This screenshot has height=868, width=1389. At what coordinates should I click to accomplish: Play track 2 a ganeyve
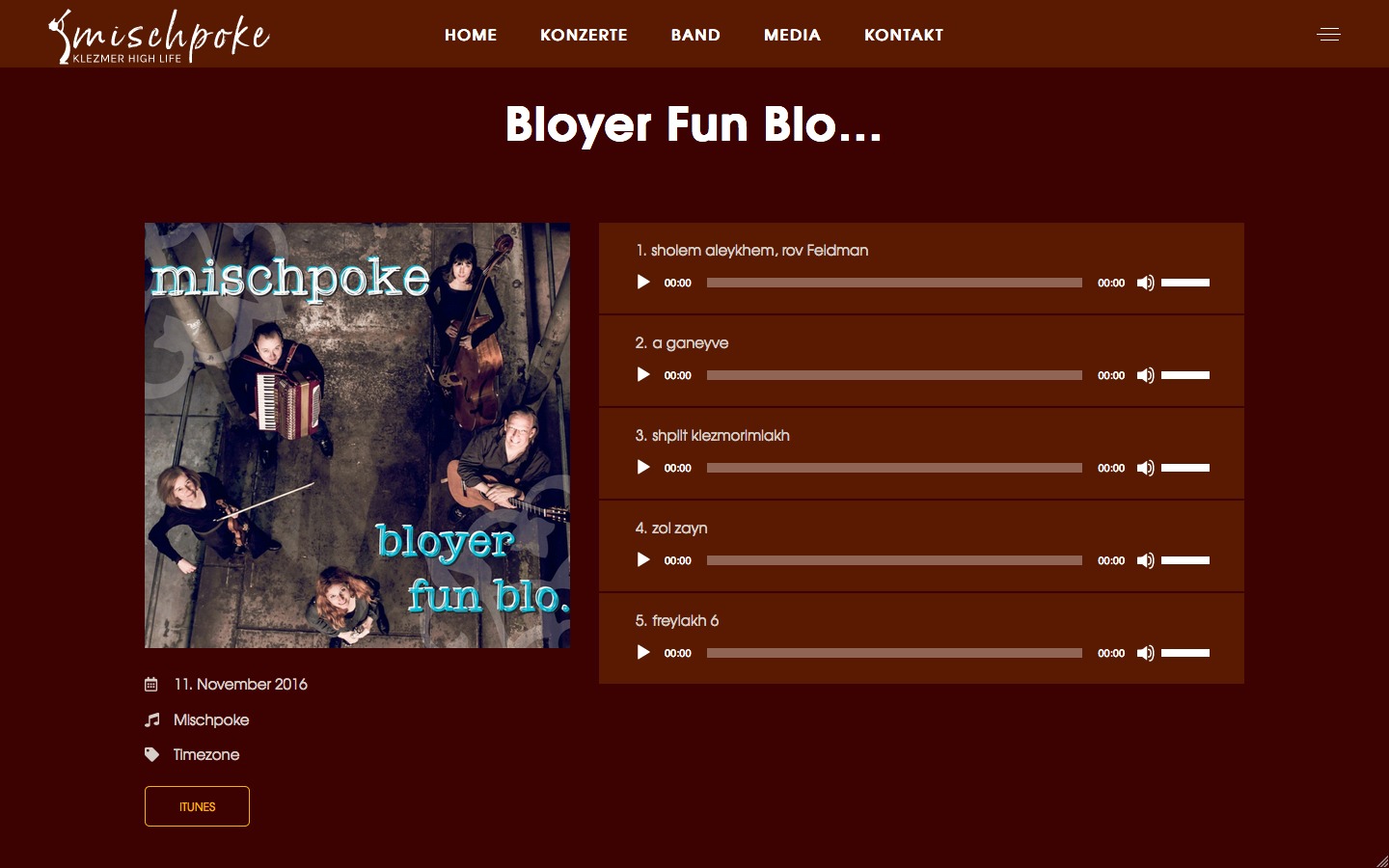tap(643, 375)
